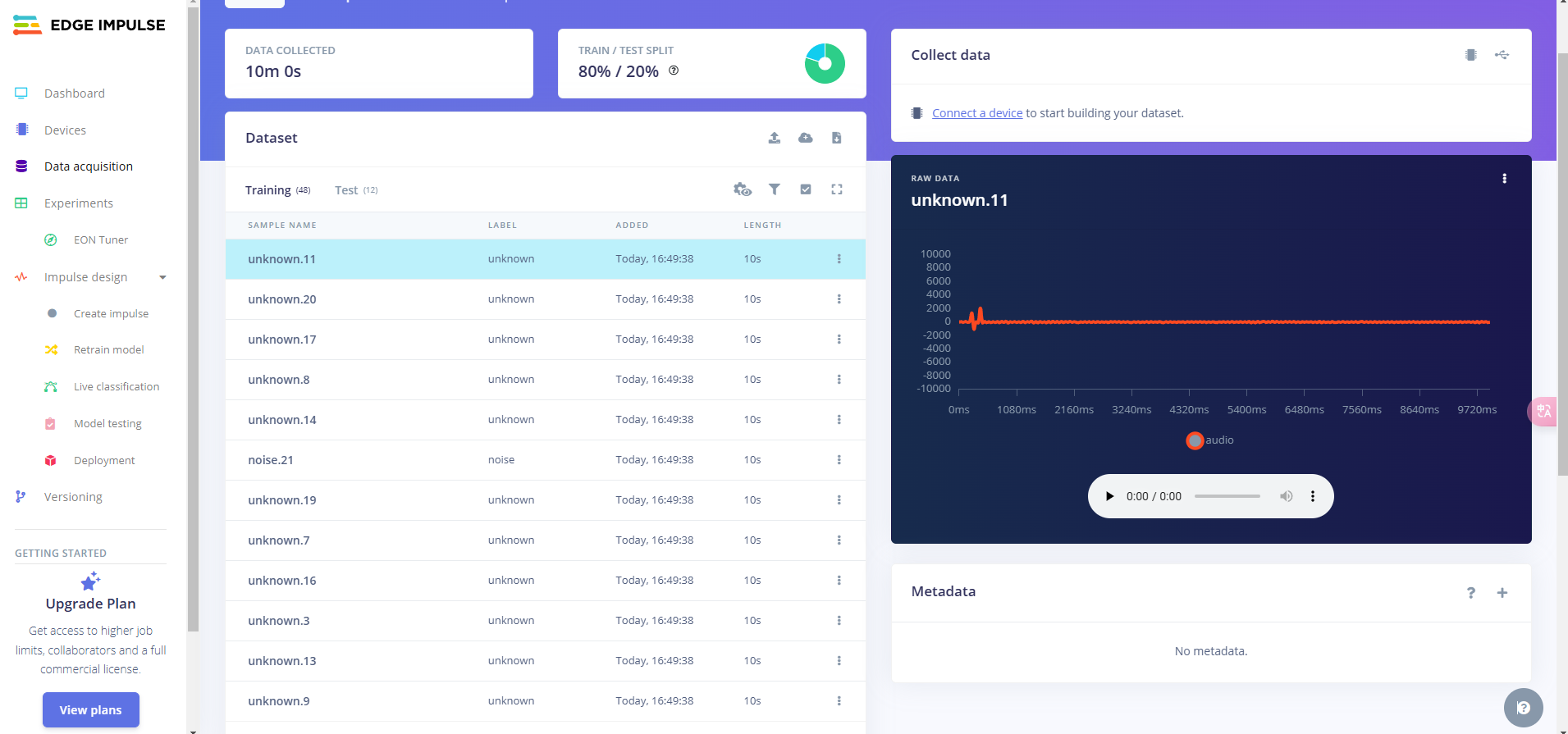1568x734 pixels.
Task: Click the upload data icon in Dataset header
Action: (774, 138)
